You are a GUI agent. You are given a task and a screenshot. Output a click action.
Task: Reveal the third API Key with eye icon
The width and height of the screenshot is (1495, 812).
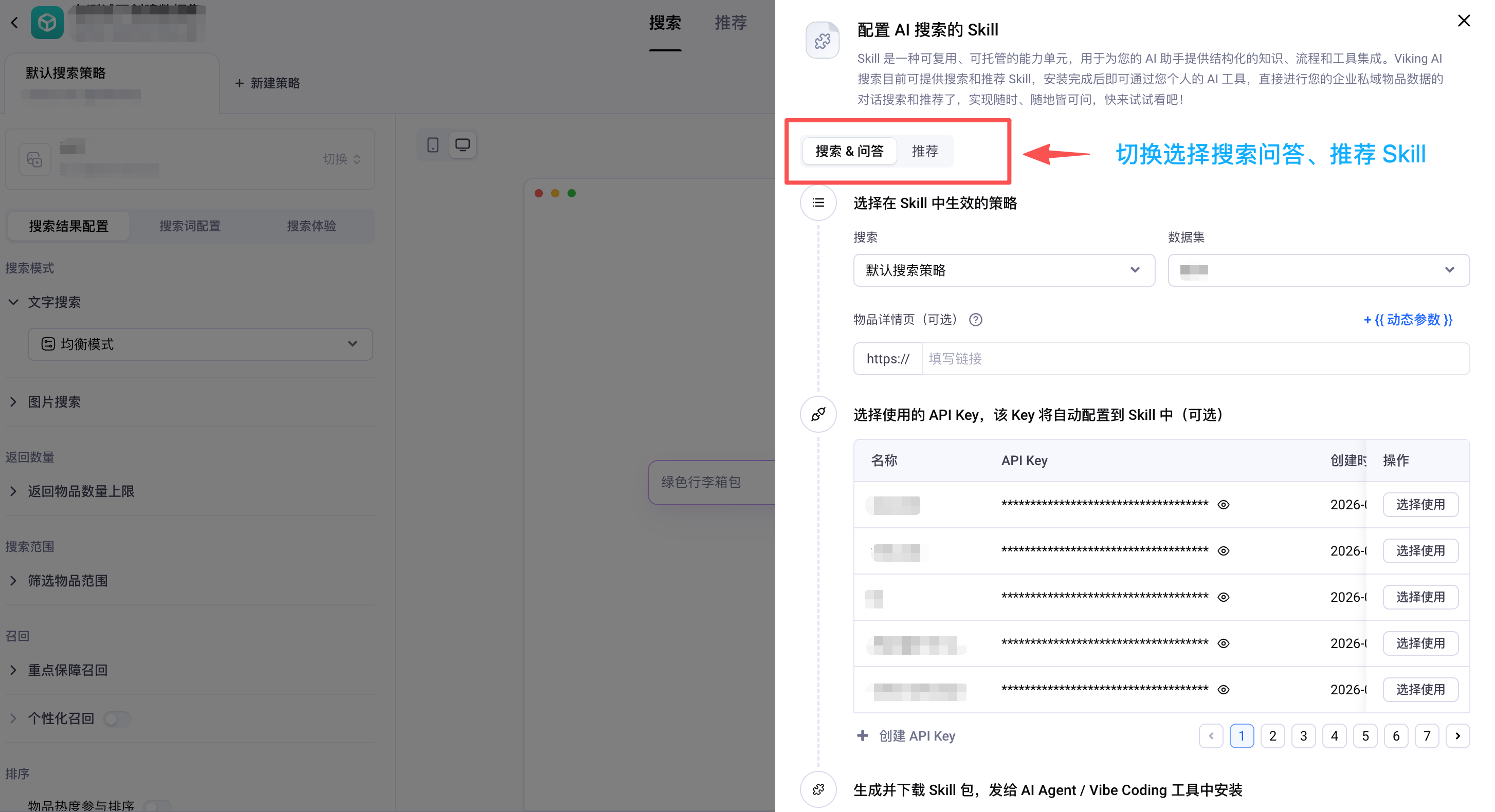[x=1224, y=597]
